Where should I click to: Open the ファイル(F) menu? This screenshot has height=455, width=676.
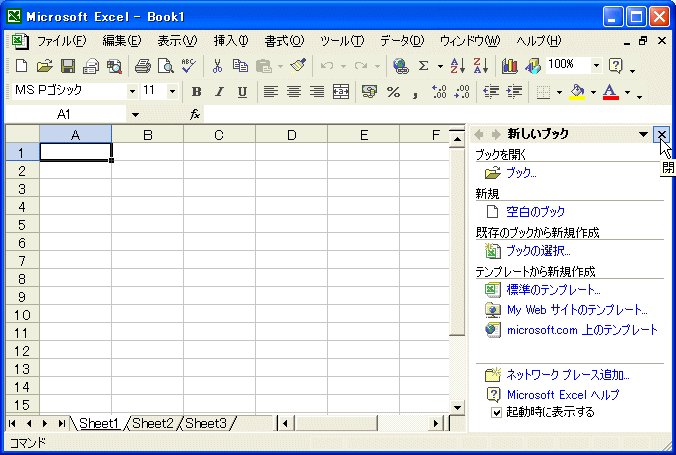[x=61, y=41]
